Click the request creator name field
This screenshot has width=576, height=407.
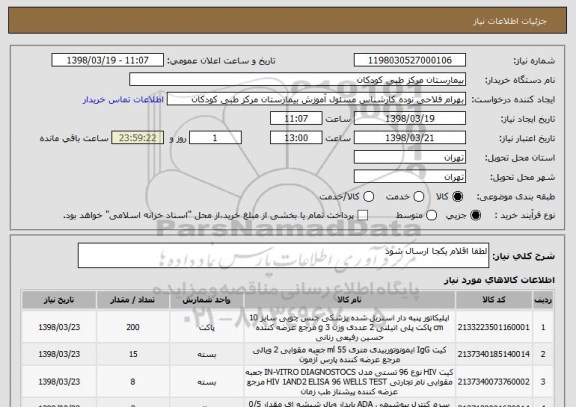click(316, 99)
